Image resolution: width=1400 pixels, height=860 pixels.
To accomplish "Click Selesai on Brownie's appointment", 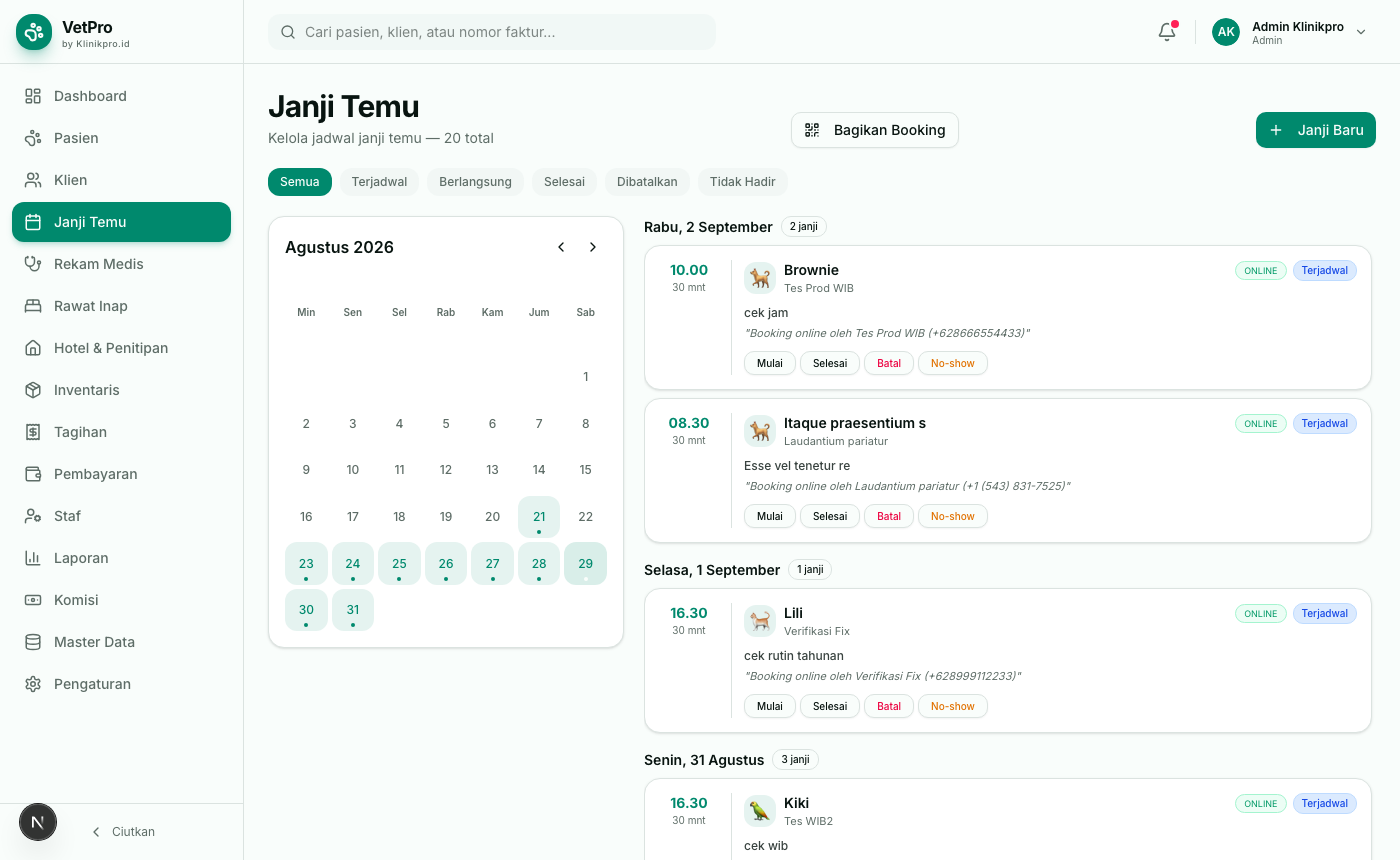I will pos(830,363).
